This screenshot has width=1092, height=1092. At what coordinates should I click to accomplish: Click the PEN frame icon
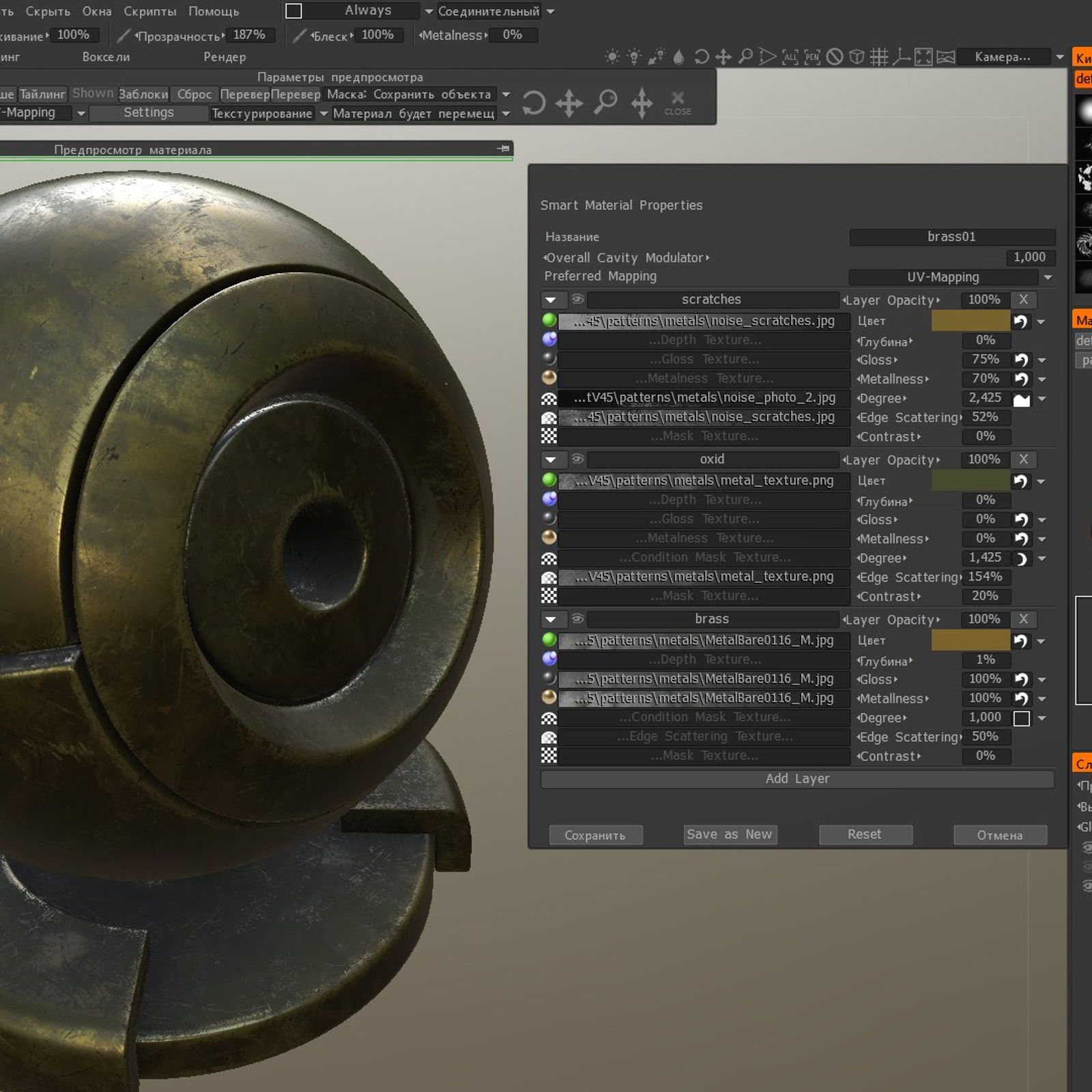[812, 57]
